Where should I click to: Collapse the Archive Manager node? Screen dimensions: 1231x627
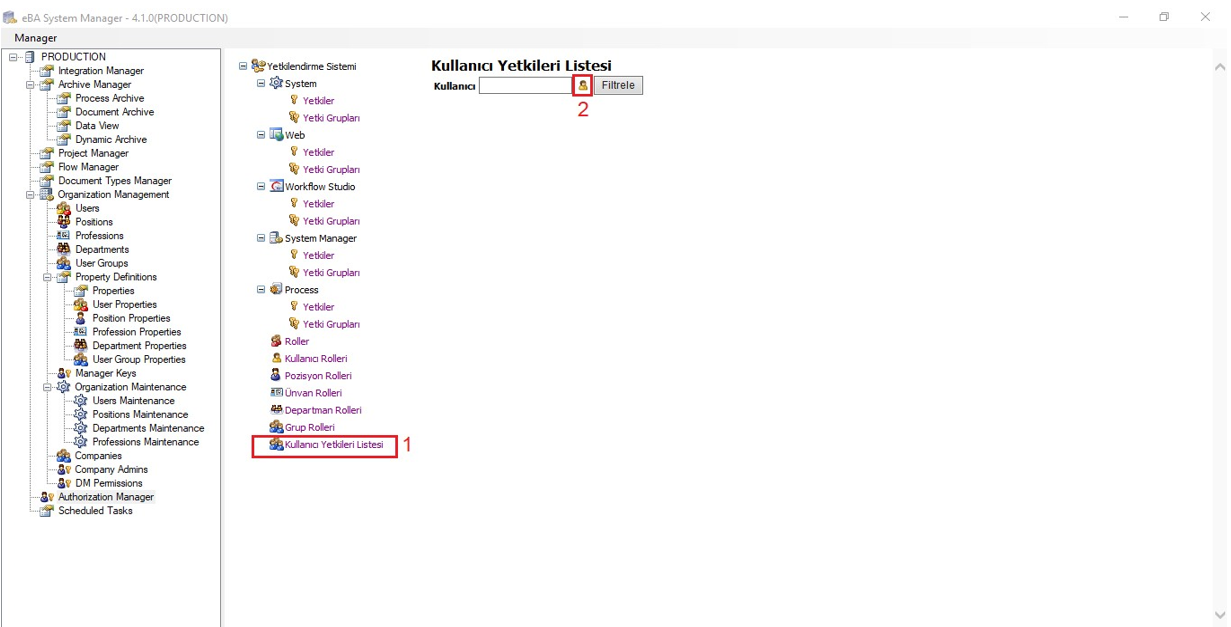tap(30, 85)
